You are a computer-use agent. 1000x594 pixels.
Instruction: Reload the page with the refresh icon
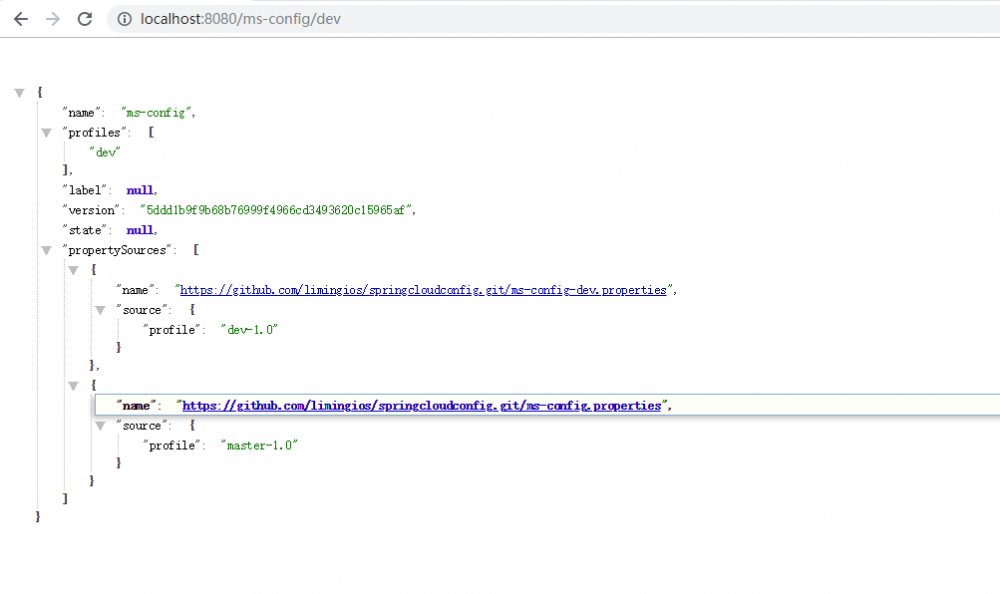(x=85, y=19)
